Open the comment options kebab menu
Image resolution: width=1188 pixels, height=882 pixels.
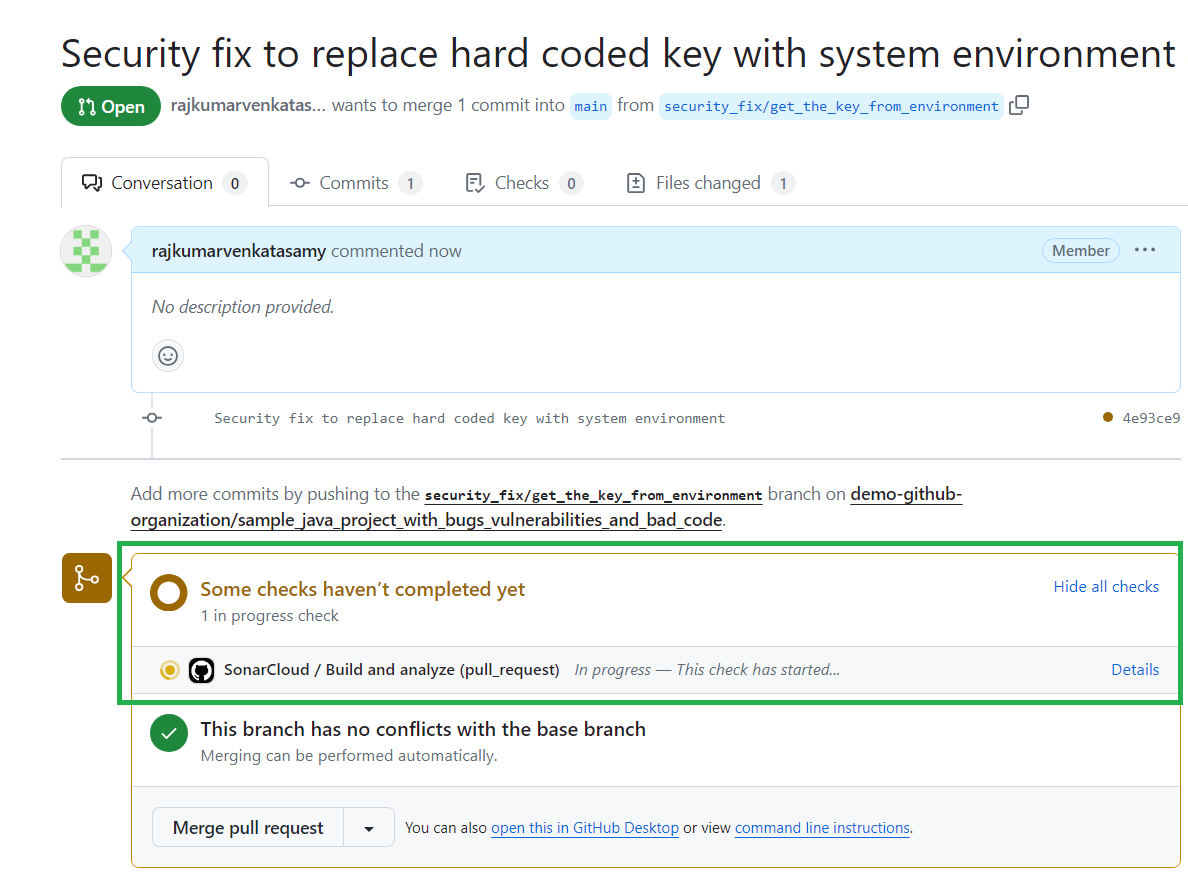click(x=1145, y=249)
